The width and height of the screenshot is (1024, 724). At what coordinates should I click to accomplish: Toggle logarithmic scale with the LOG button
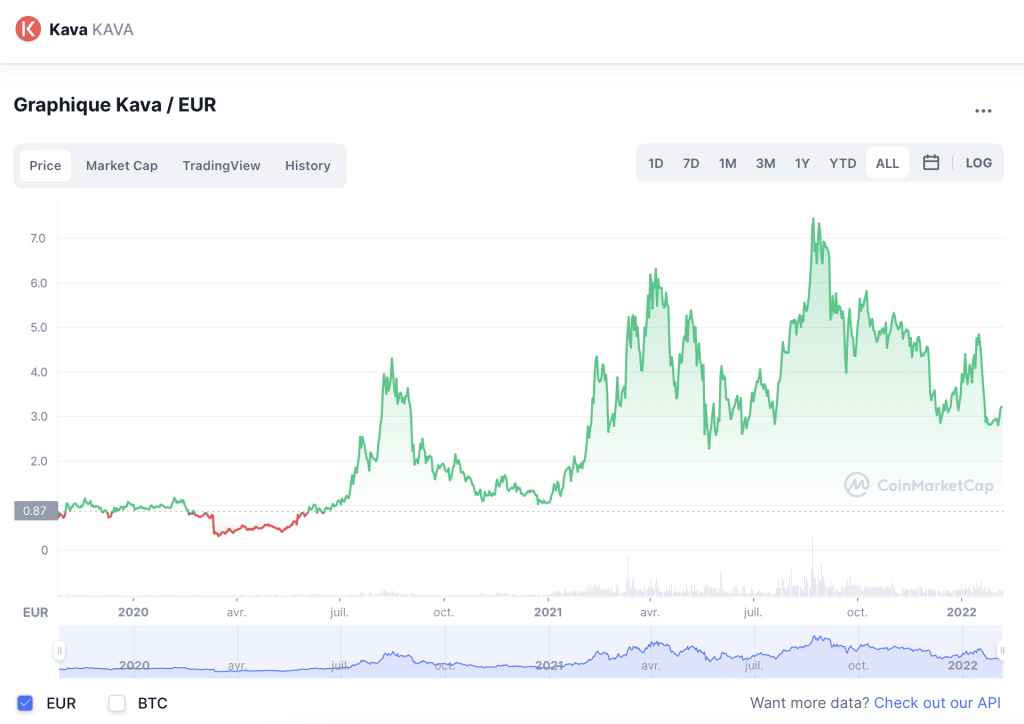click(978, 162)
